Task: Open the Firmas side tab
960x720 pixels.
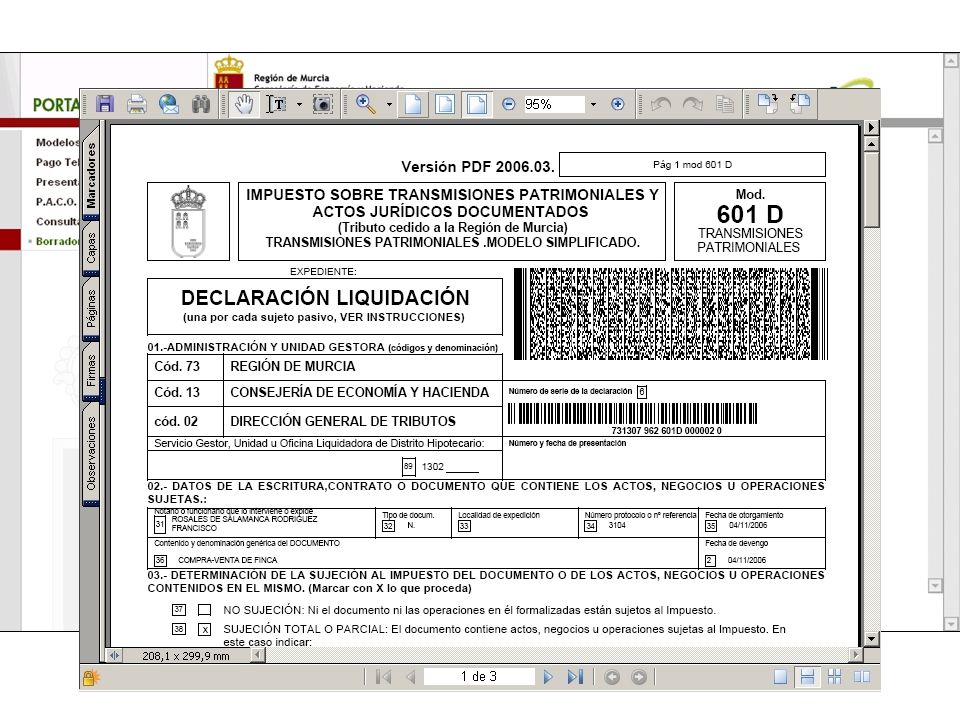Action: [x=91, y=370]
